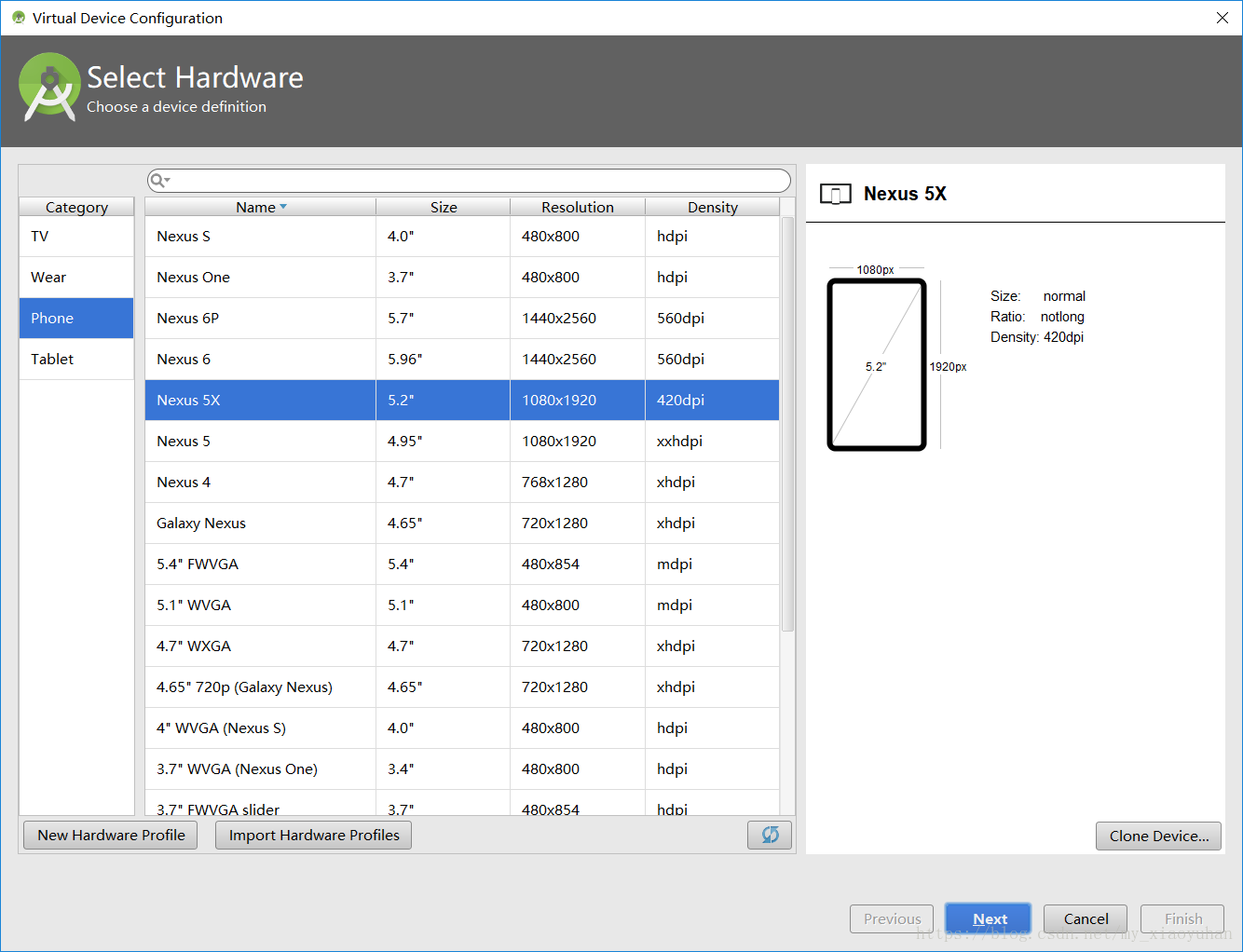Select the 3.7" FWVGA slider row

(x=462, y=804)
